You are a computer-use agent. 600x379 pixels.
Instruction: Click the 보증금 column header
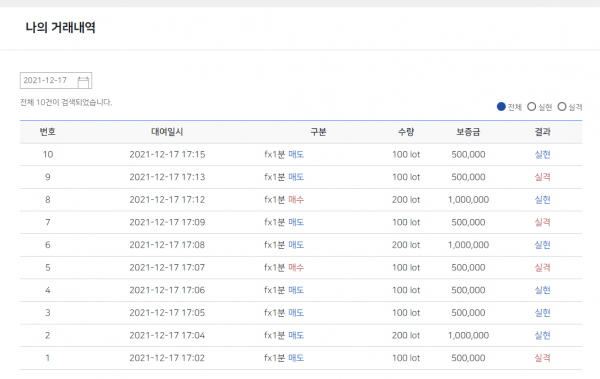pos(468,132)
